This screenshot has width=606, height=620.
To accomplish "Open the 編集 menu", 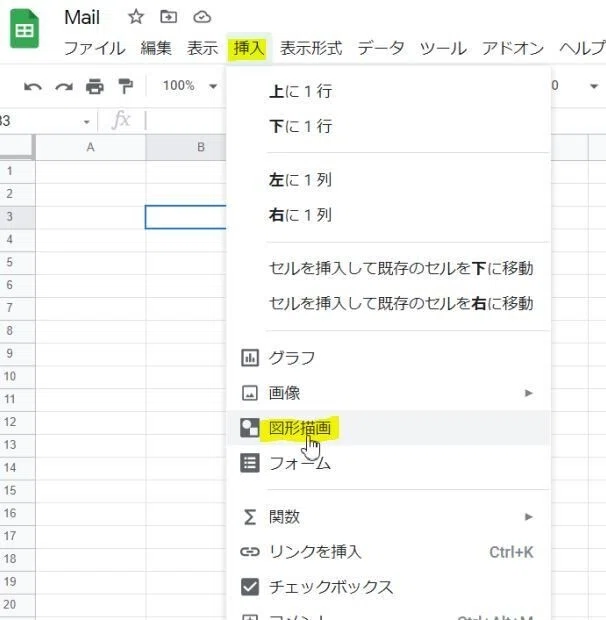I will (x=156, y=48).
